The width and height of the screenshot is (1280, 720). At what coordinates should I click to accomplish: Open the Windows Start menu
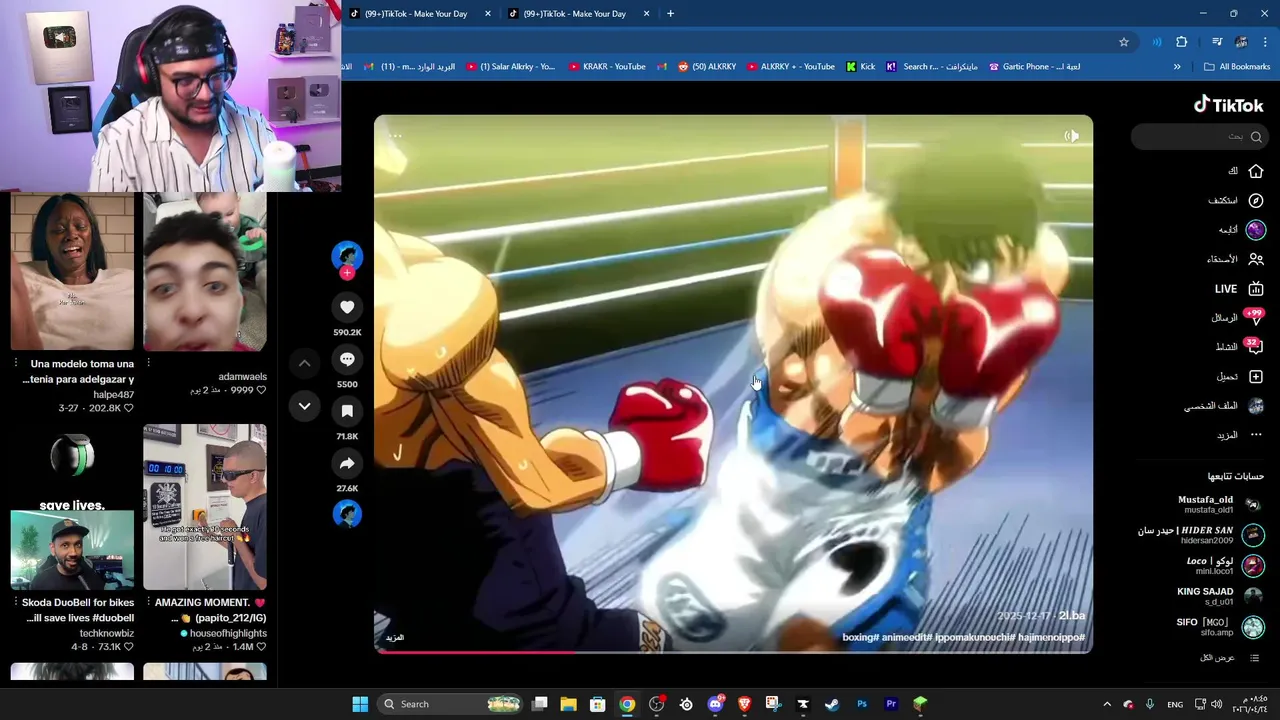click(x=360, y=704)
